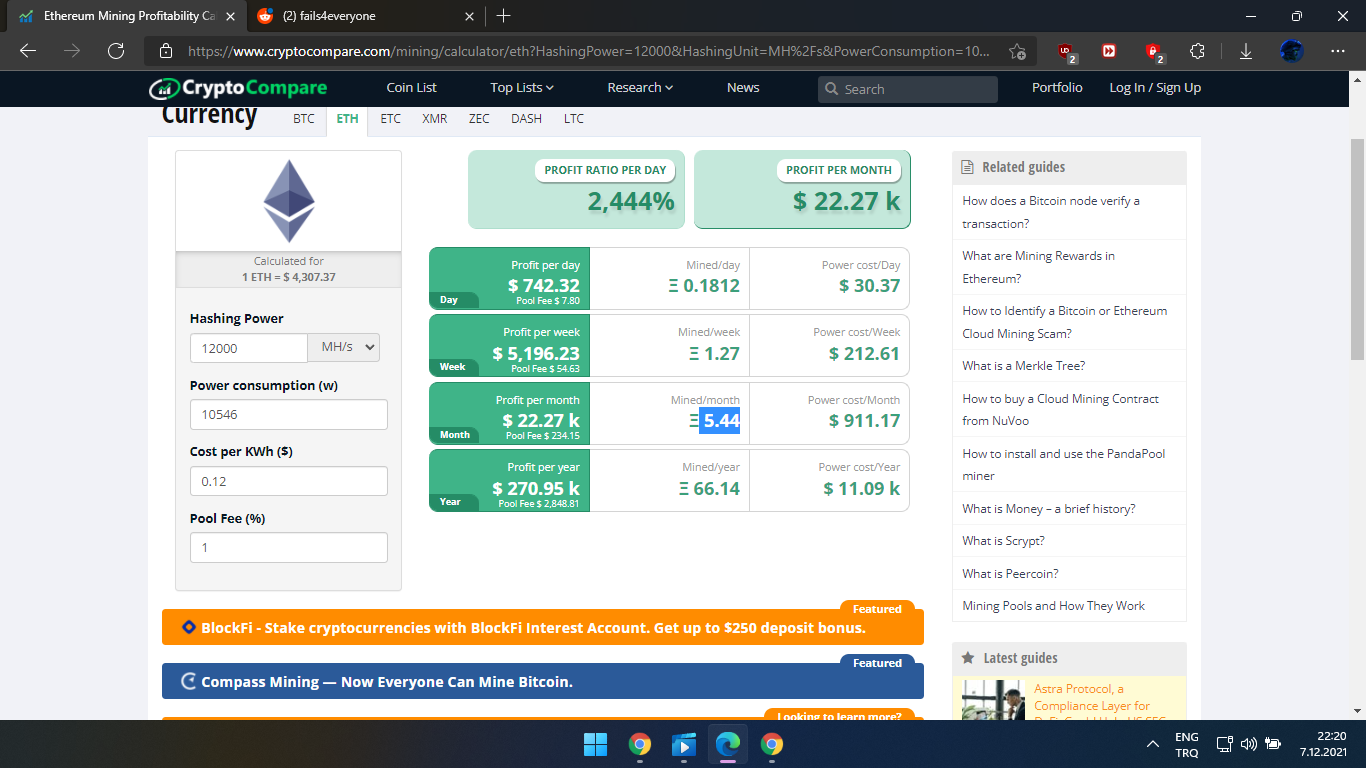Select the Ethereum Mining Profitability tab
Screen dimensions: 1366x768
(x=128, y=17)
